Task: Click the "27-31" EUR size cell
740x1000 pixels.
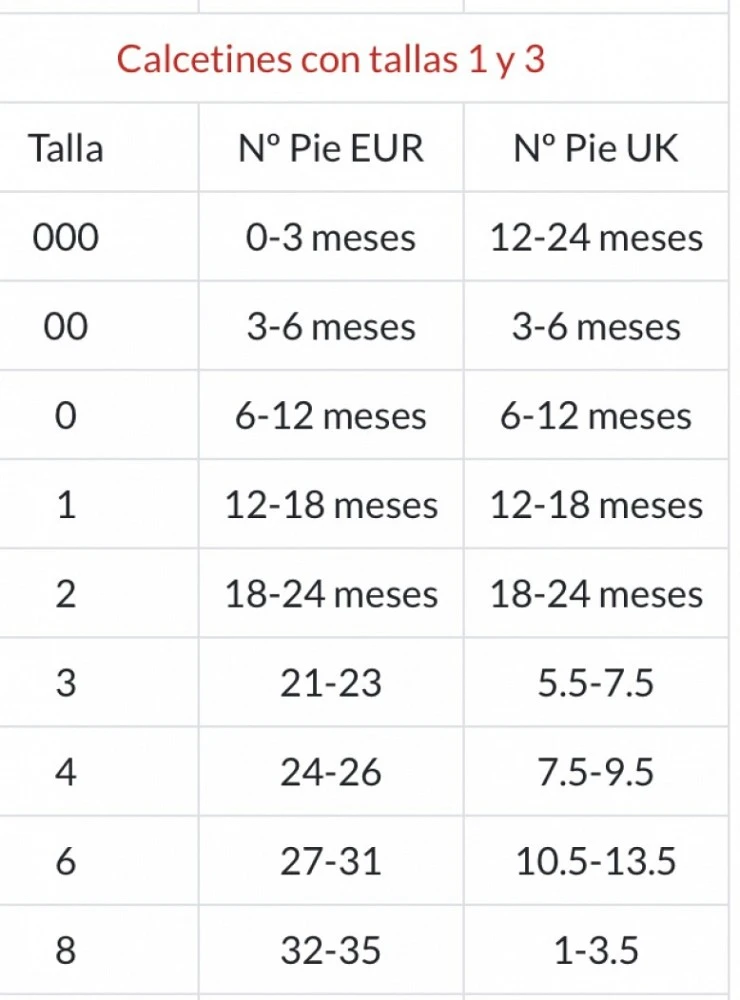Action: point(331,862)
